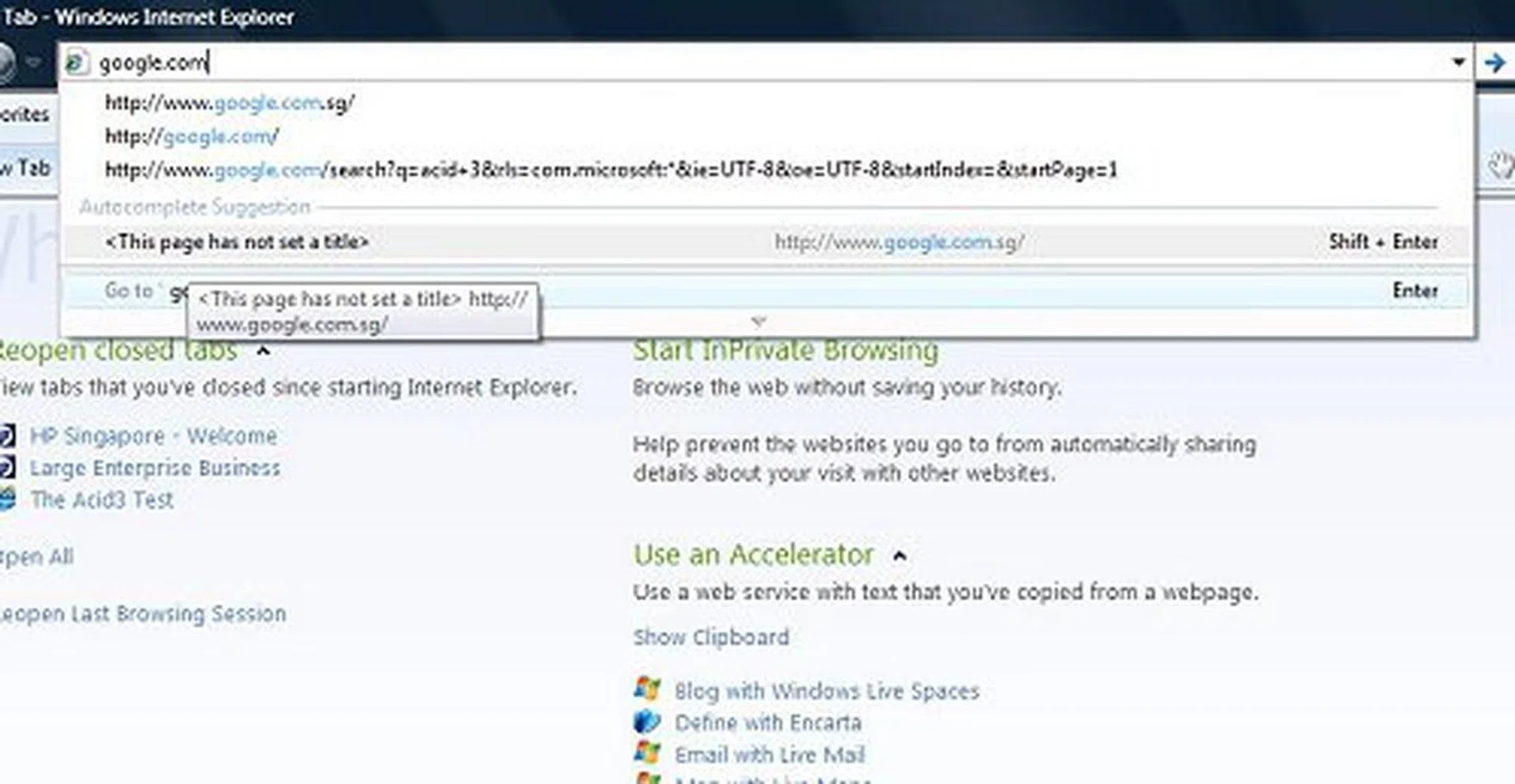Viewport: 1515px width, 784px height.
Task: Click the page icon in address bar
Action: [x=76, y=62]
